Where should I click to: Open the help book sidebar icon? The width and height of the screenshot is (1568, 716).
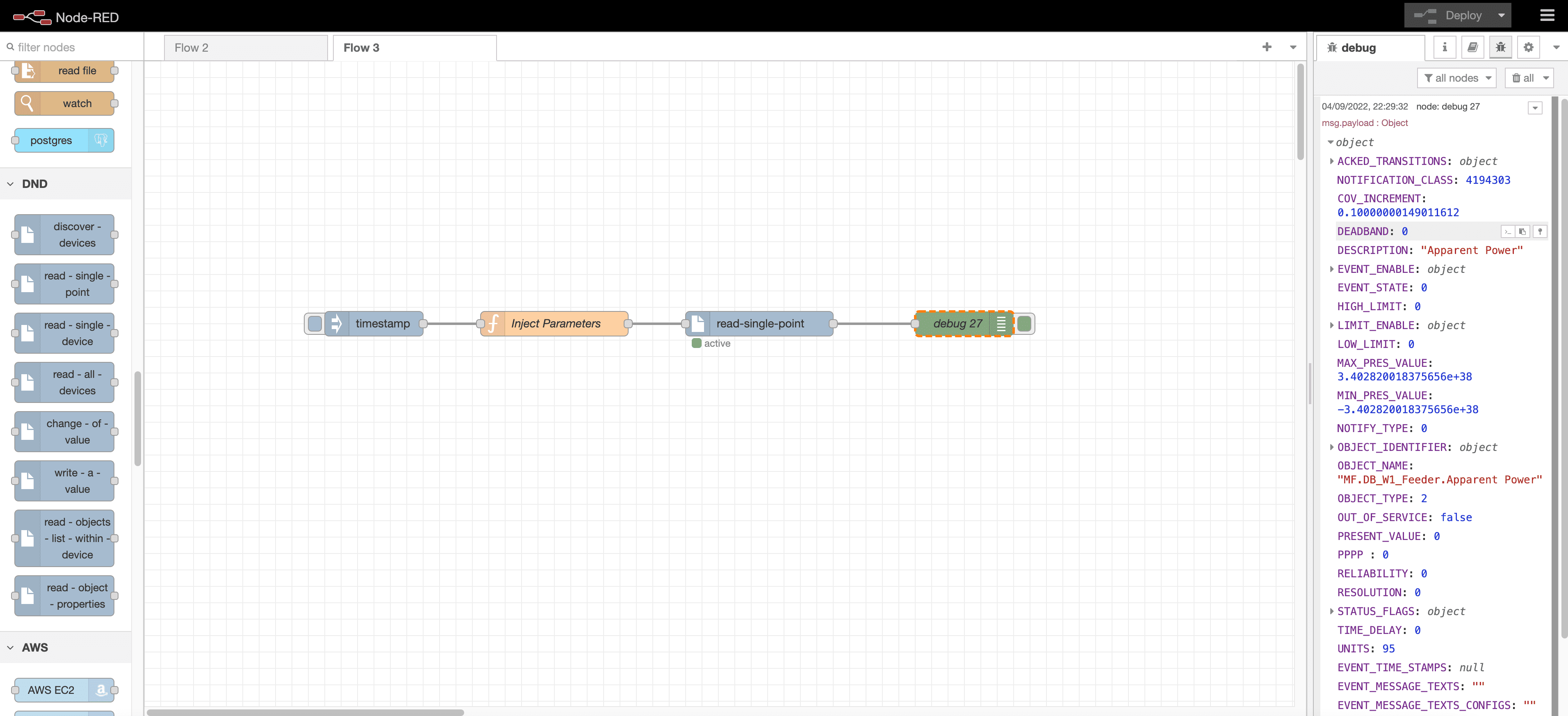[x=1472, y=48]
